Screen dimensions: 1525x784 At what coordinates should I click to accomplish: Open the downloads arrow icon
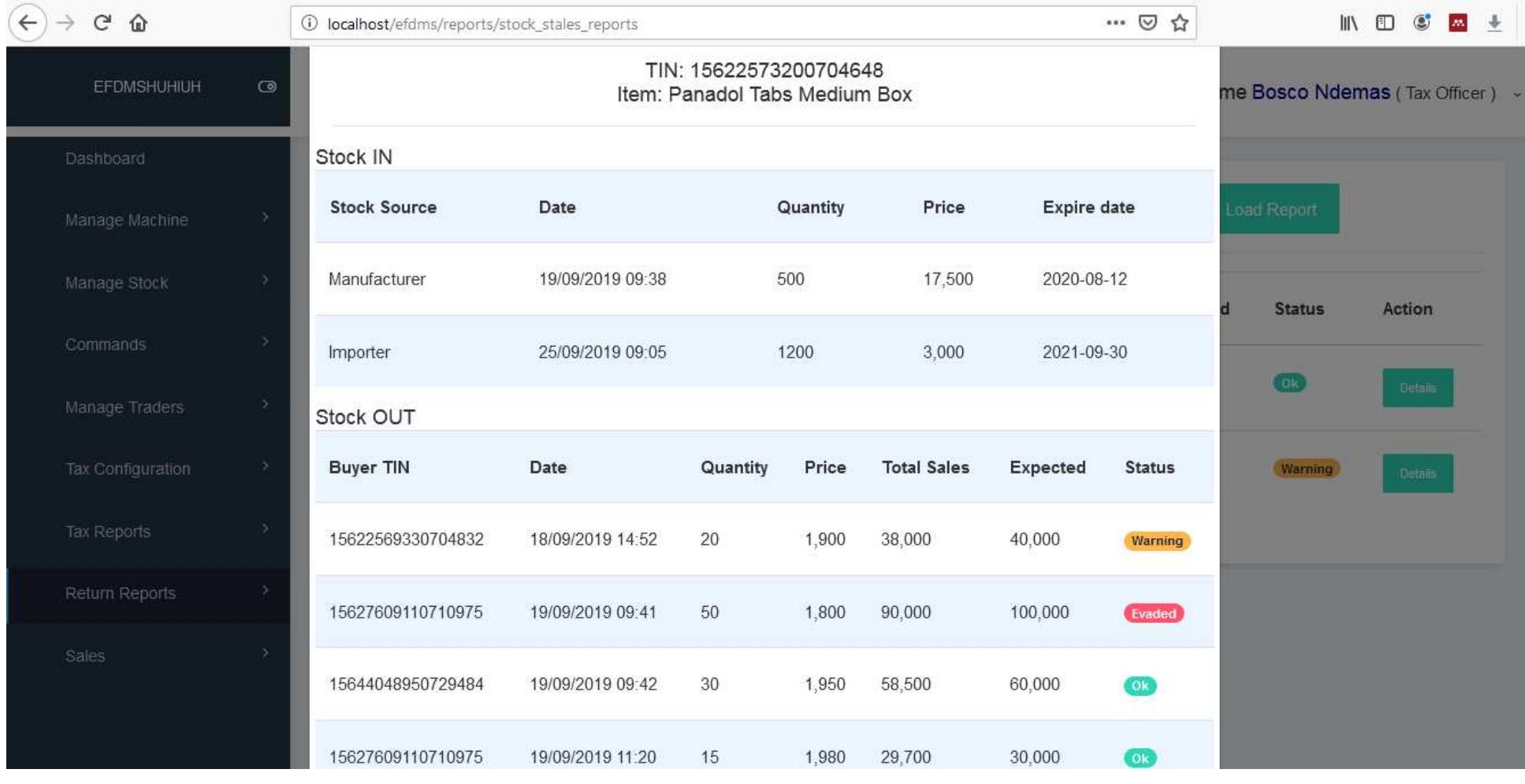click(1494, 24)
